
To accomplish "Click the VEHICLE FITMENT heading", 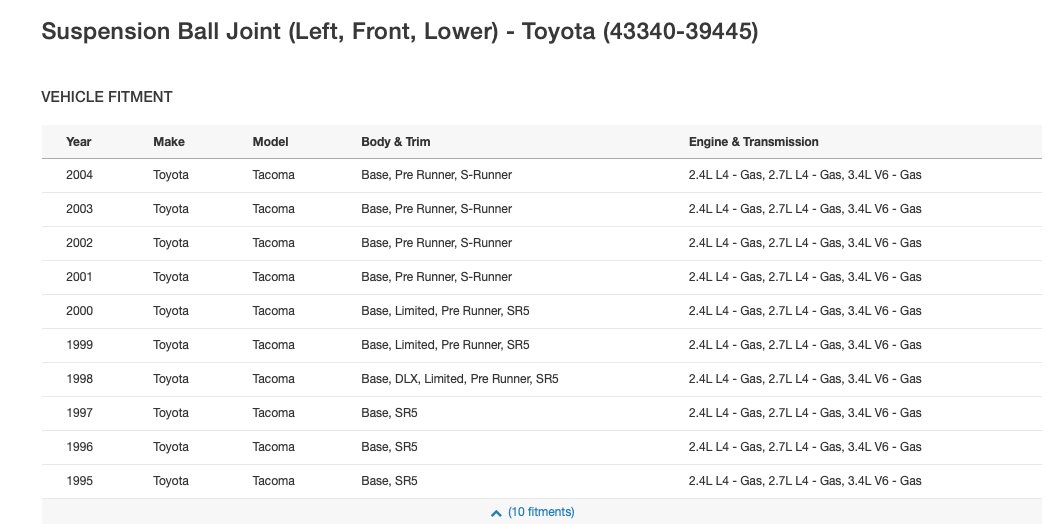I will 107,97.
